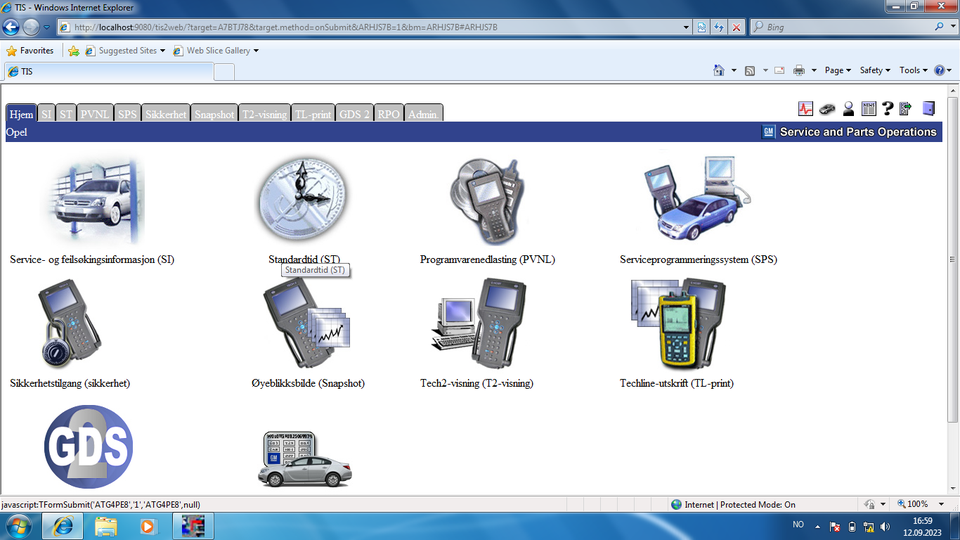Click the IE Home icon
This screenshot has width=960, height=540.
click(719, 70)
